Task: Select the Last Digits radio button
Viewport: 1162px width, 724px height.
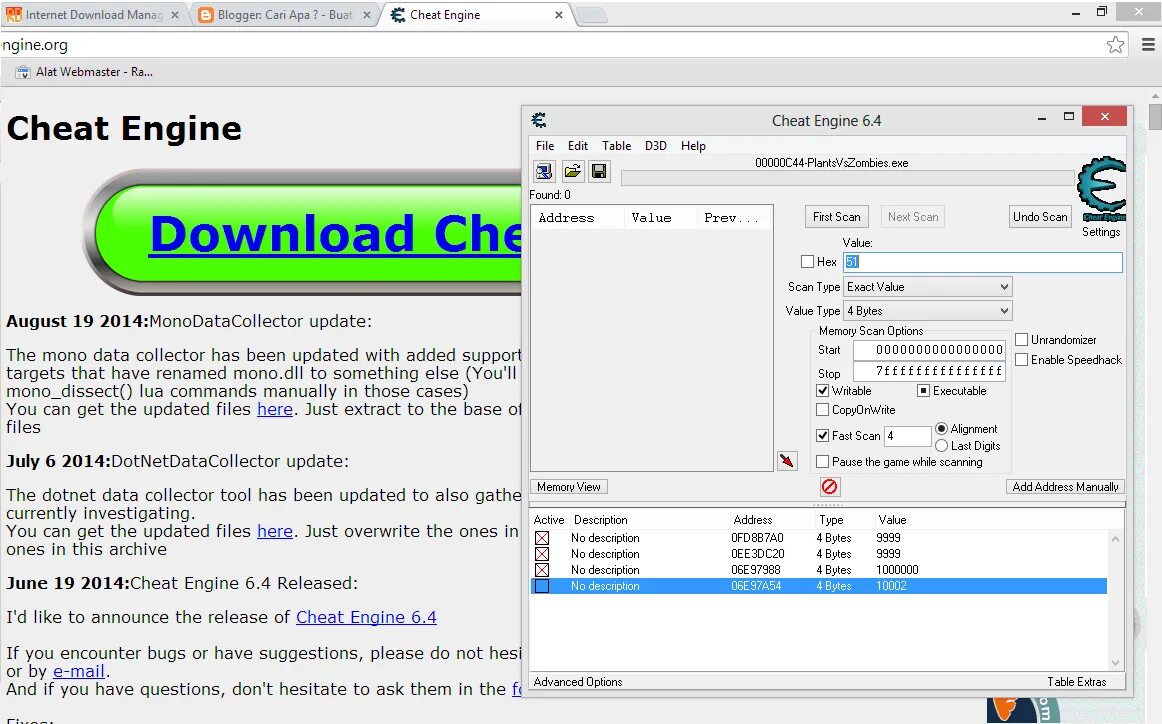Action: coord(942,445)
